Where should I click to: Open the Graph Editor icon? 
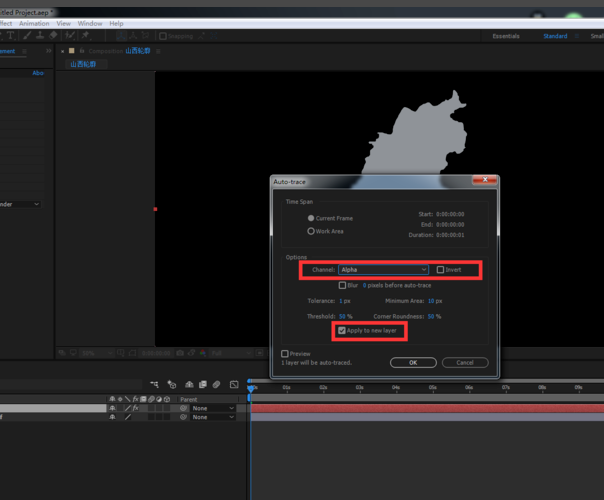pyautogui.click(x=234, y=384)
